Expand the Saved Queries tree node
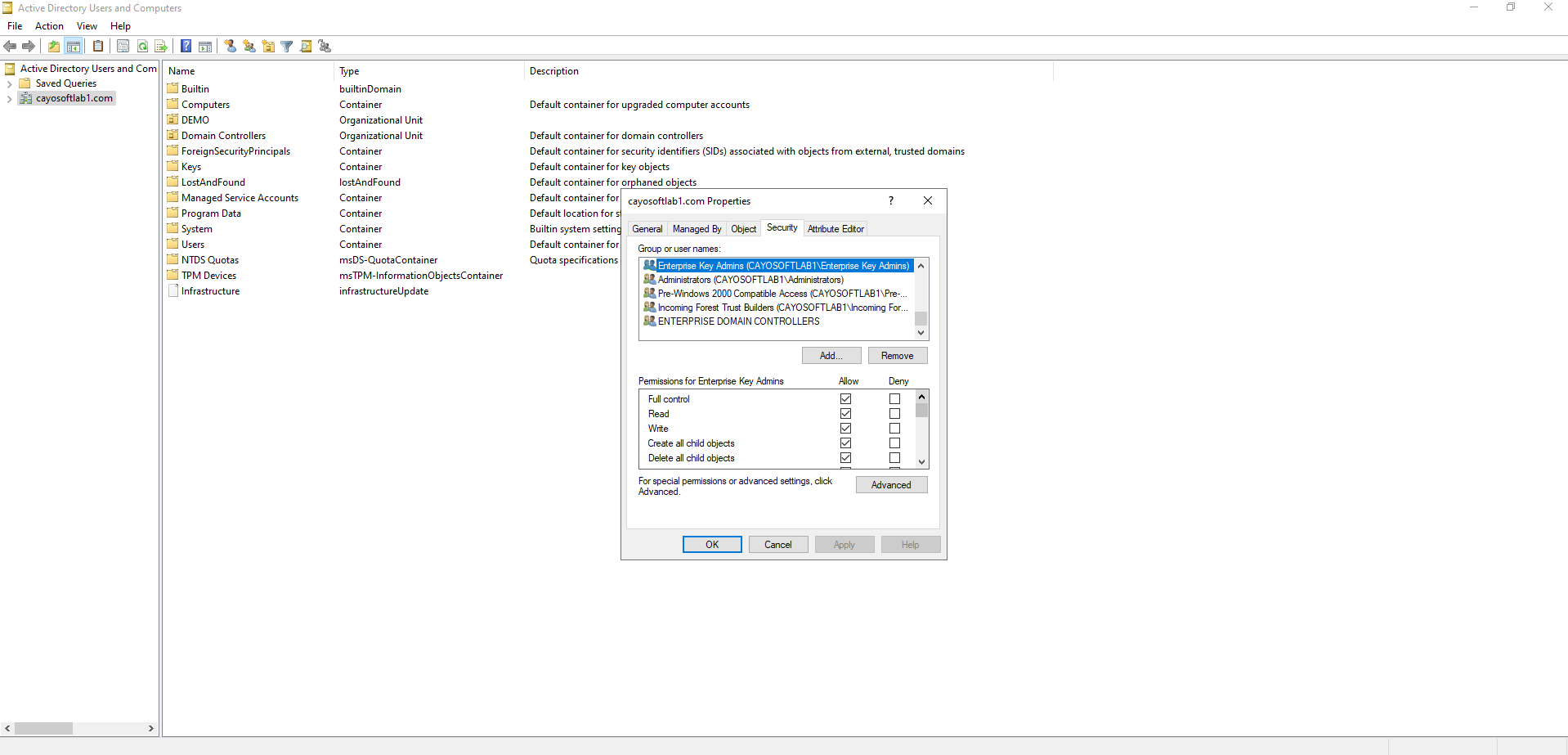1568x755 pixels. tap(9, 84)
